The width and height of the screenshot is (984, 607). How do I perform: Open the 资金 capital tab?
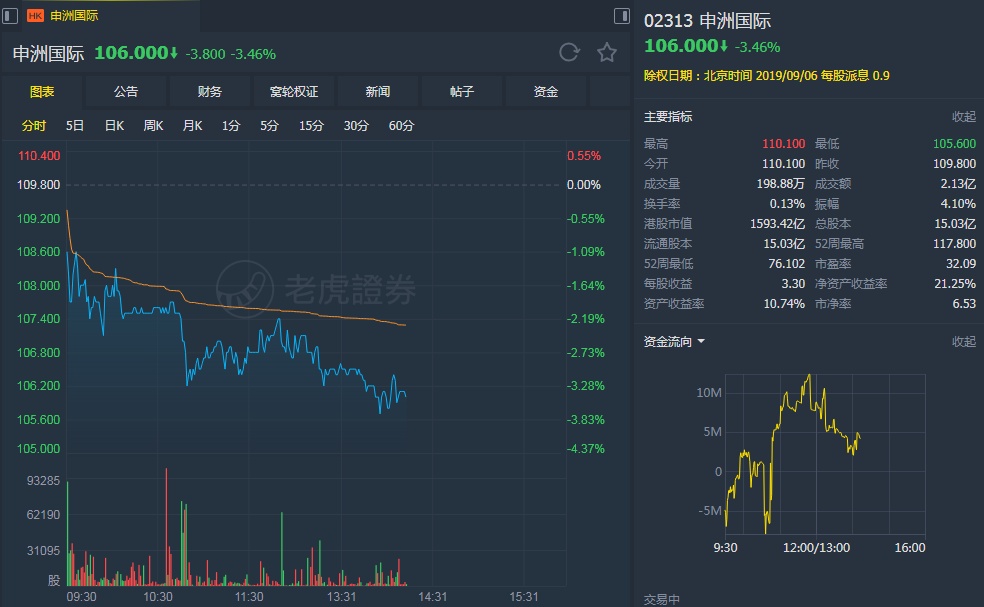tap(546, 92)
